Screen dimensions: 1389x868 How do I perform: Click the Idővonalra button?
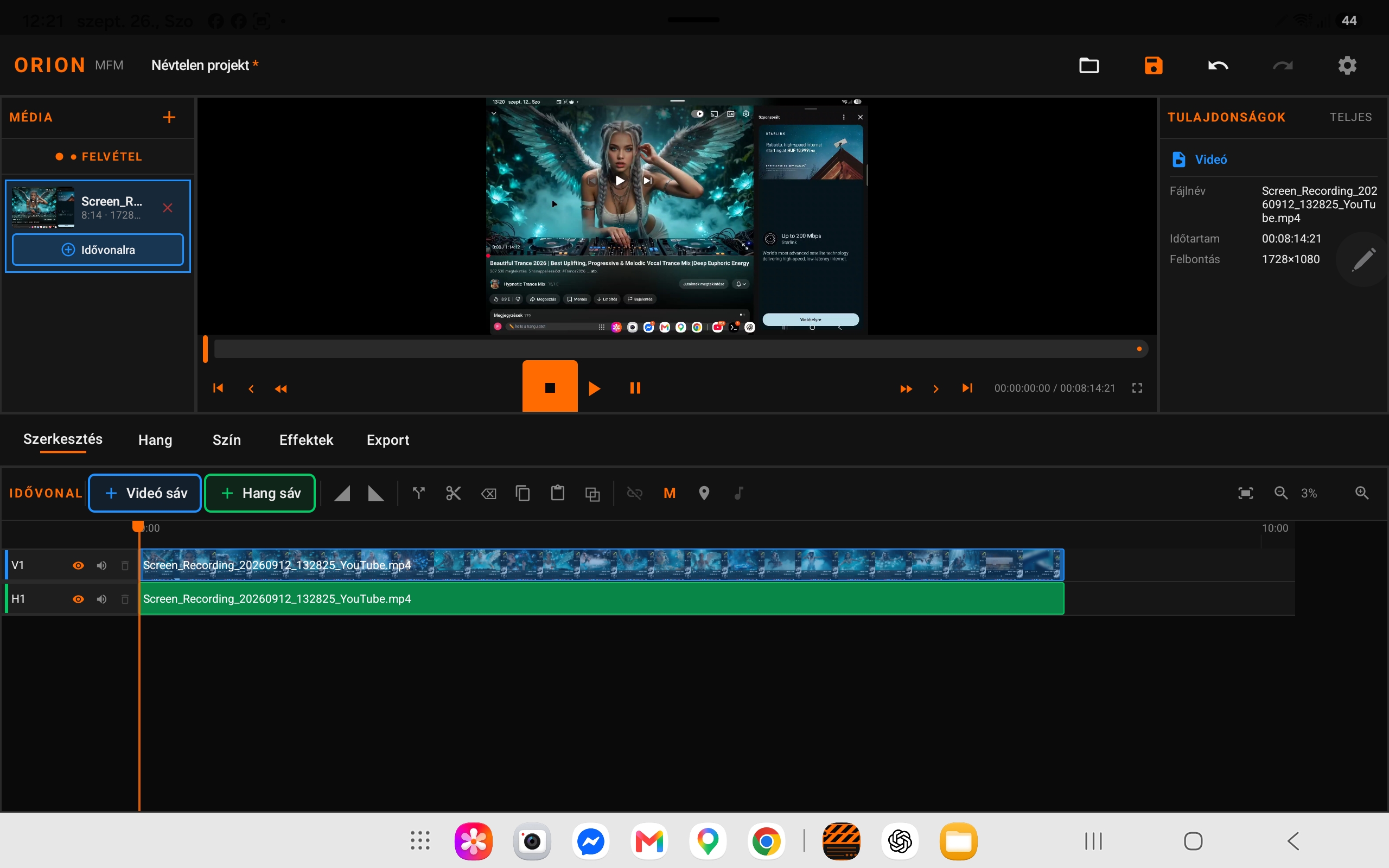click(x=98, y=250)
